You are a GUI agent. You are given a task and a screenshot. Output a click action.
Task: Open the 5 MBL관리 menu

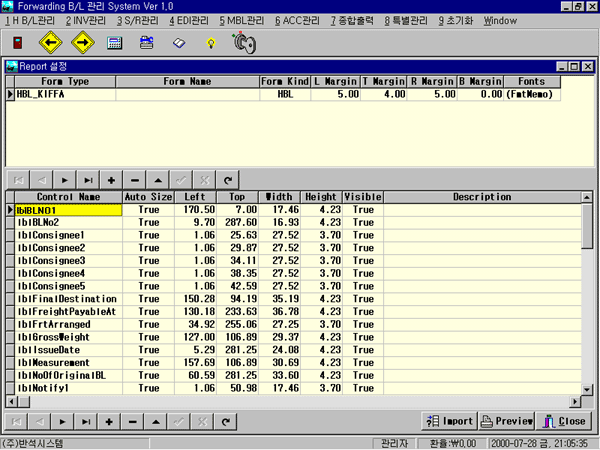coord(241,21)
